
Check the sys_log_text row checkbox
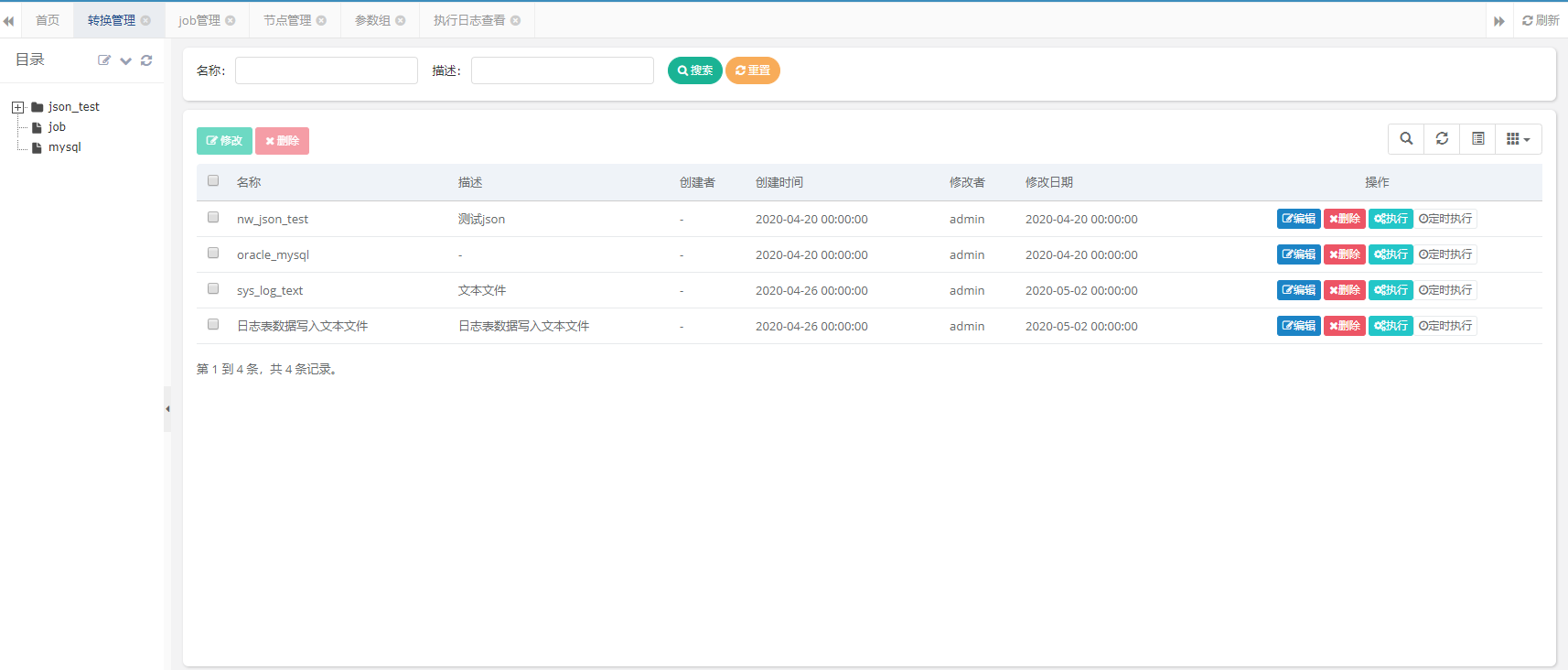coord(213,289)
